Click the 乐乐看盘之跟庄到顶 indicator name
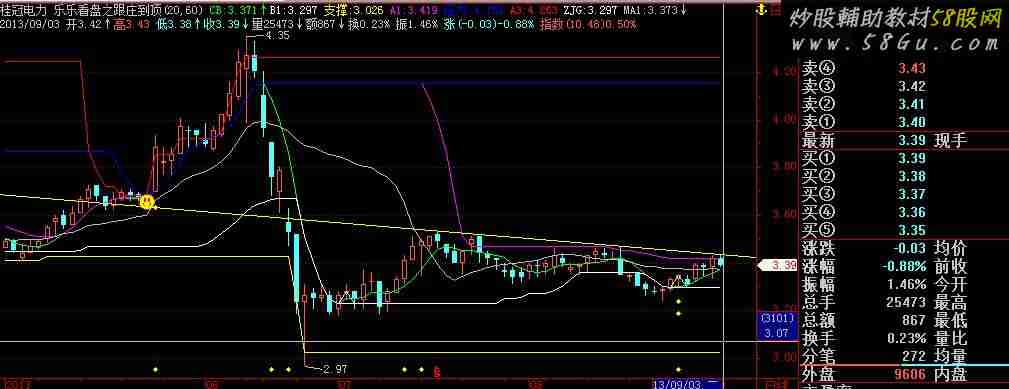Screen dimensions: 1009x389 click(x=107, y=10)
